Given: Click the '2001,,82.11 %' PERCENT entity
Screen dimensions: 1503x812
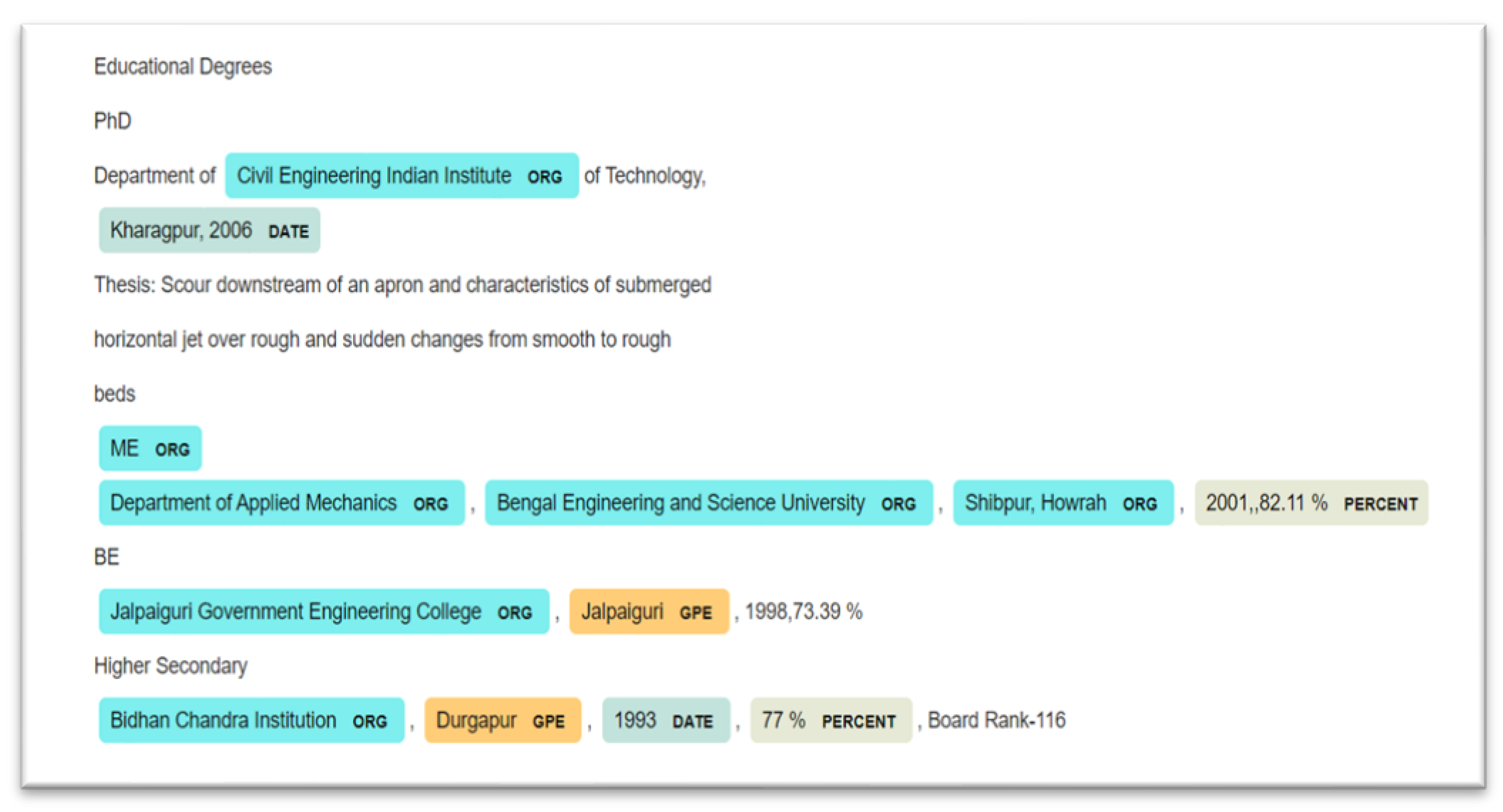Looking at the screenshot, I should click(x=1311, y=503).
